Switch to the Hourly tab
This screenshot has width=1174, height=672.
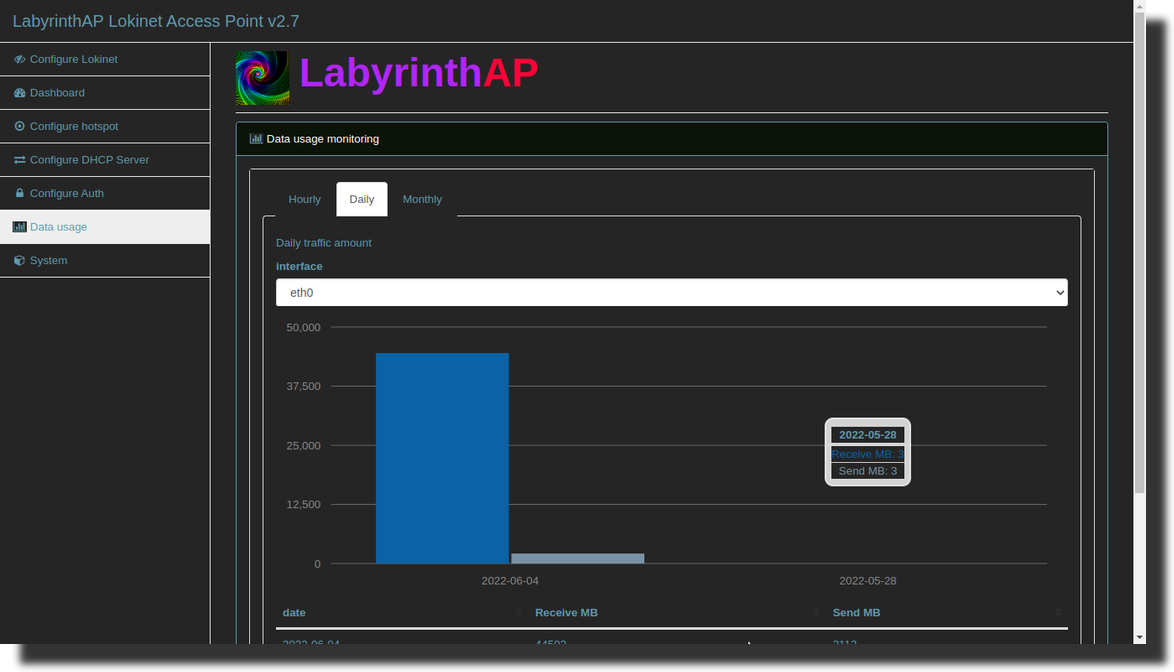(x=304, y=199)
